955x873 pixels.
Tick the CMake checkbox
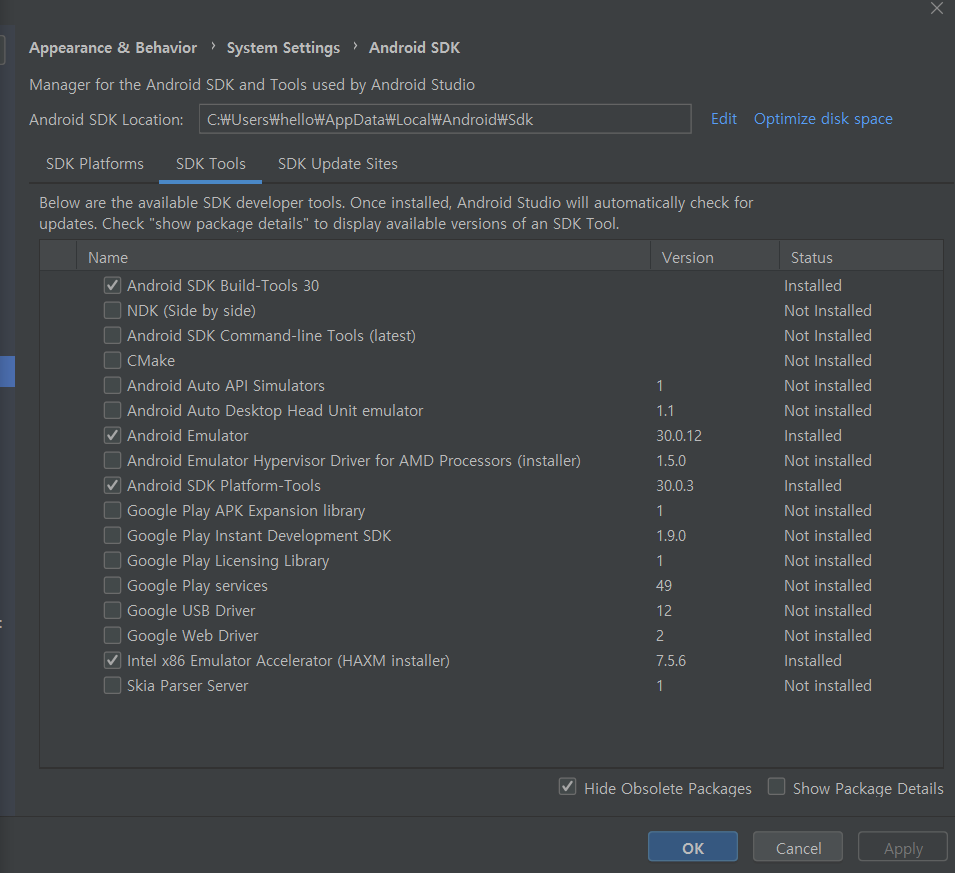[112, 360]
